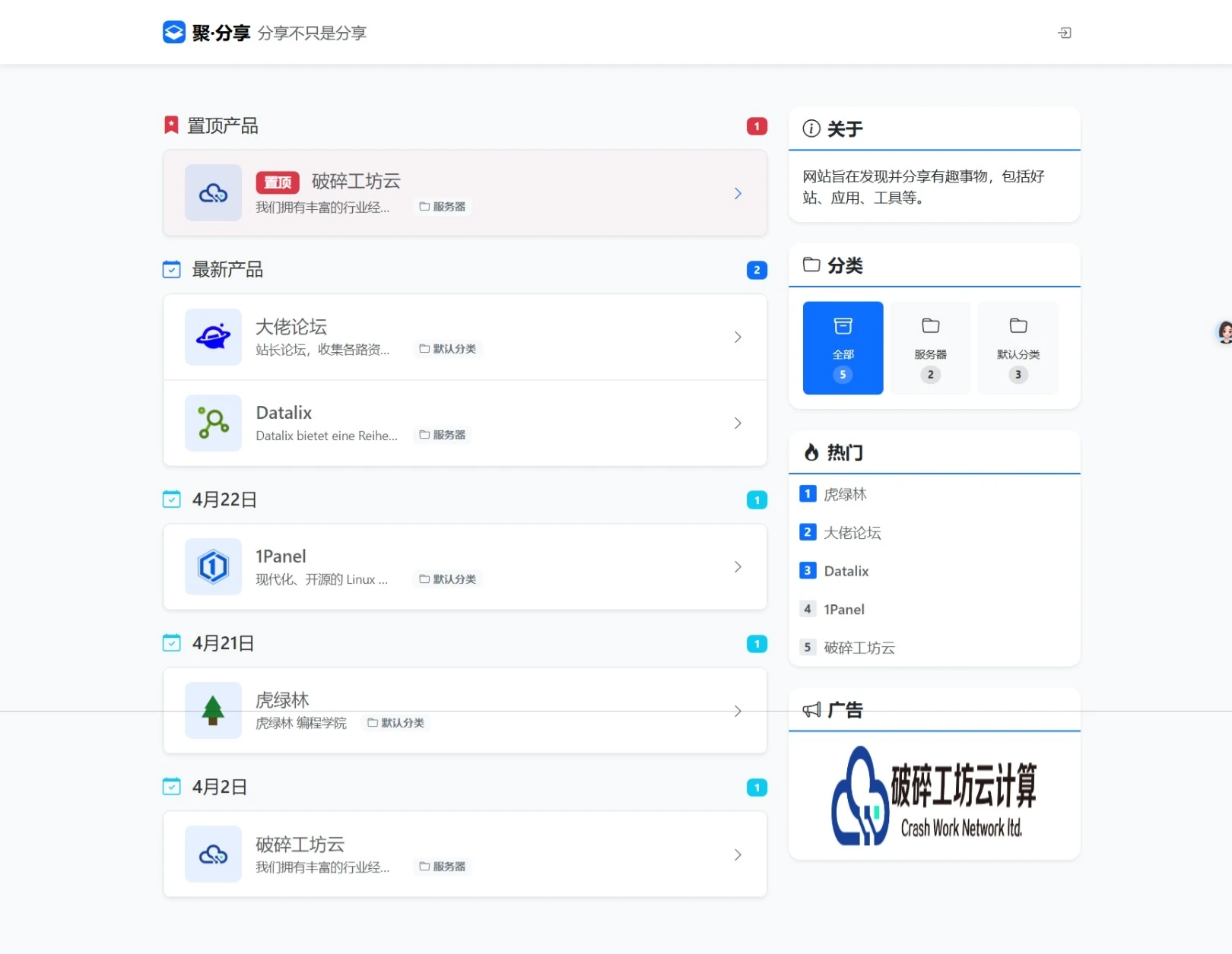The image size is (1232, 954).
Task: Expand the pinned 破碎工坊云 chevron arrow
Action: tap(738, 193)
